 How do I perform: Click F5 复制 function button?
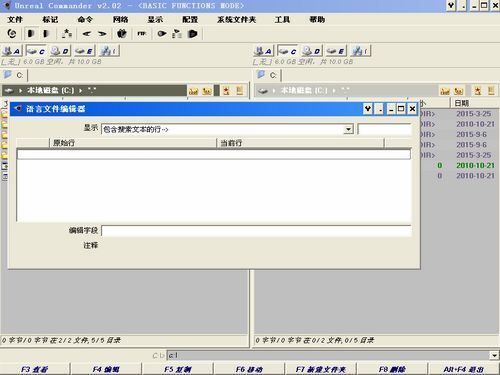point(178,369)
